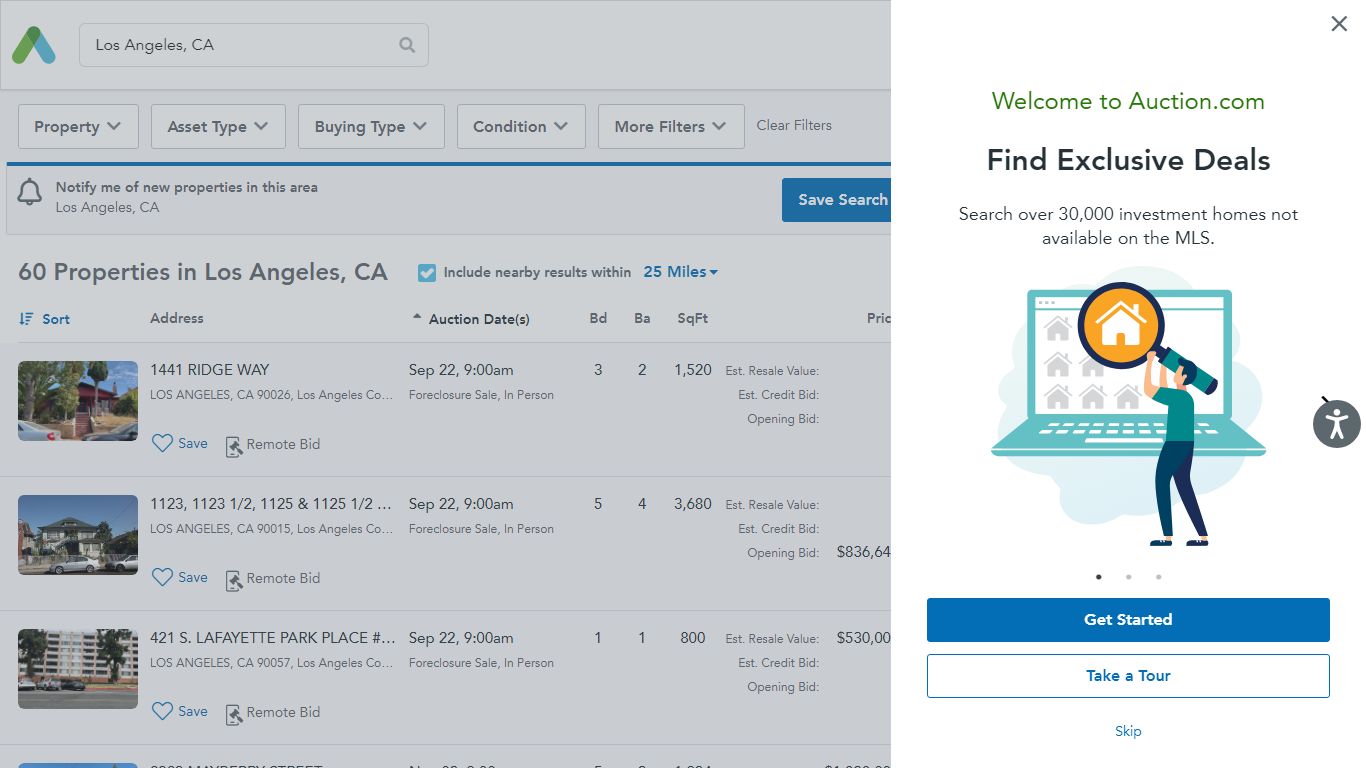The width and height of the screenshot is (1366, 768).
Task: Click the Bd column header
Action: (x=598, y=318)
